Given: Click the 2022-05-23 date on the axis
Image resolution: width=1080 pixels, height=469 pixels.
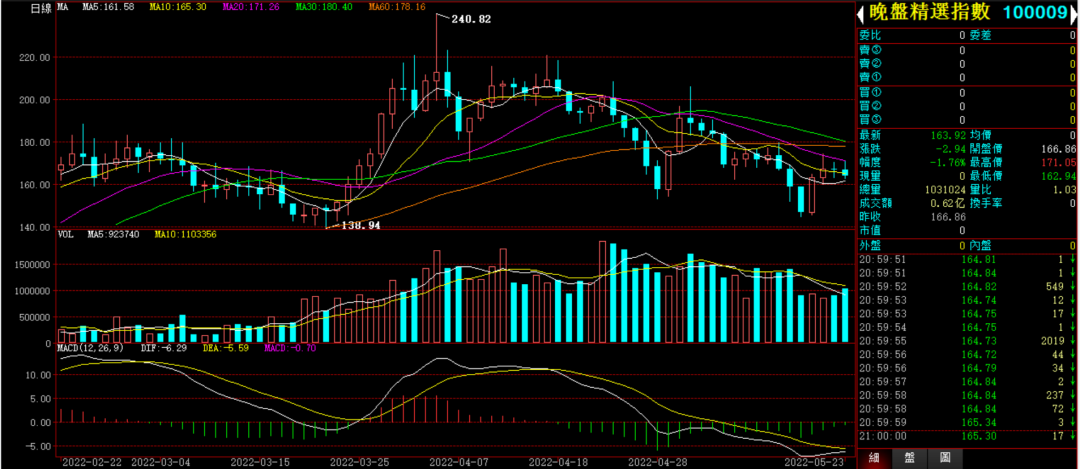Looking at the screenshot, I should click(x=816, y=462).
